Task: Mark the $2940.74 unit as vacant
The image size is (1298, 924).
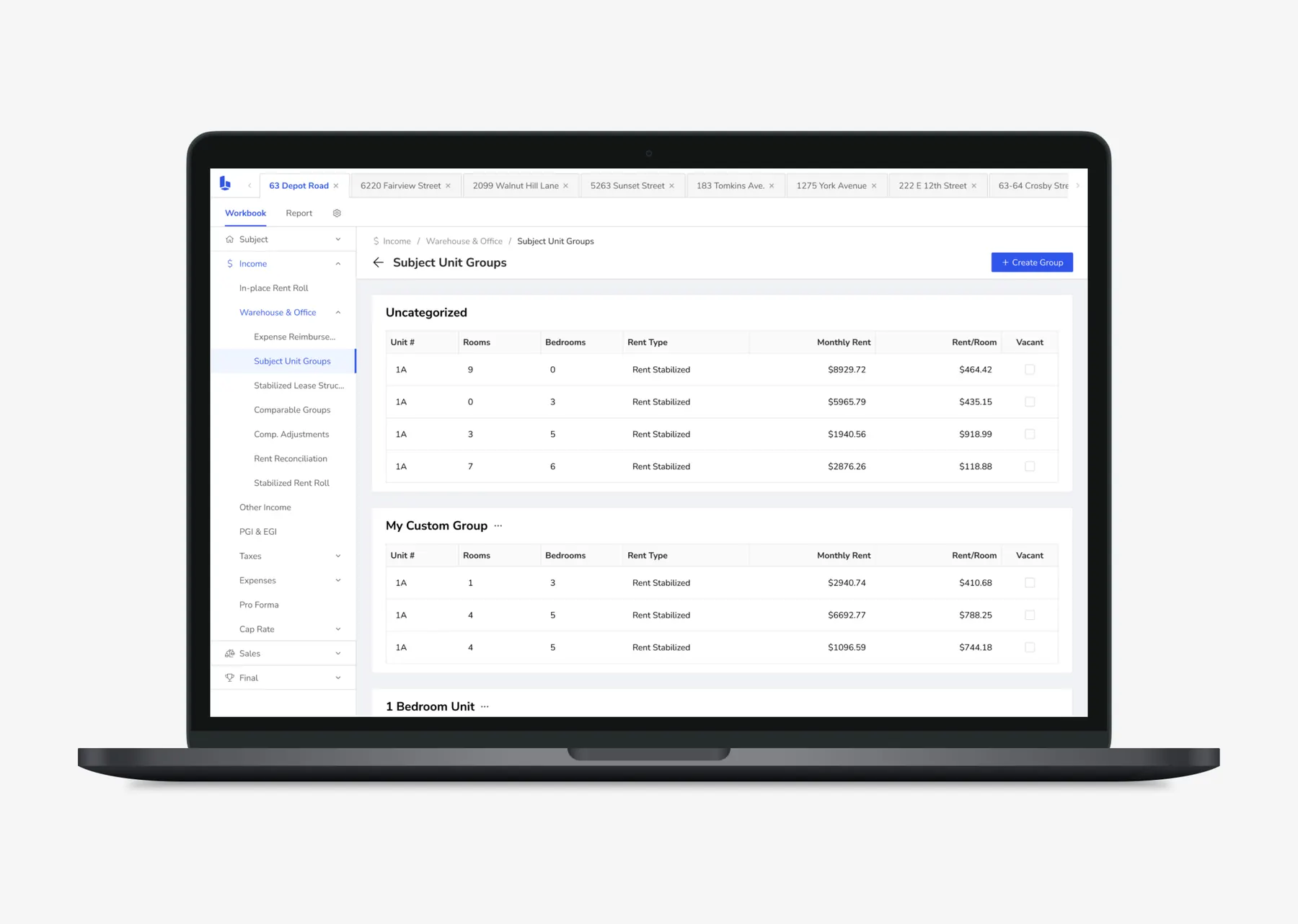Action: click(x=1030, y=582)
